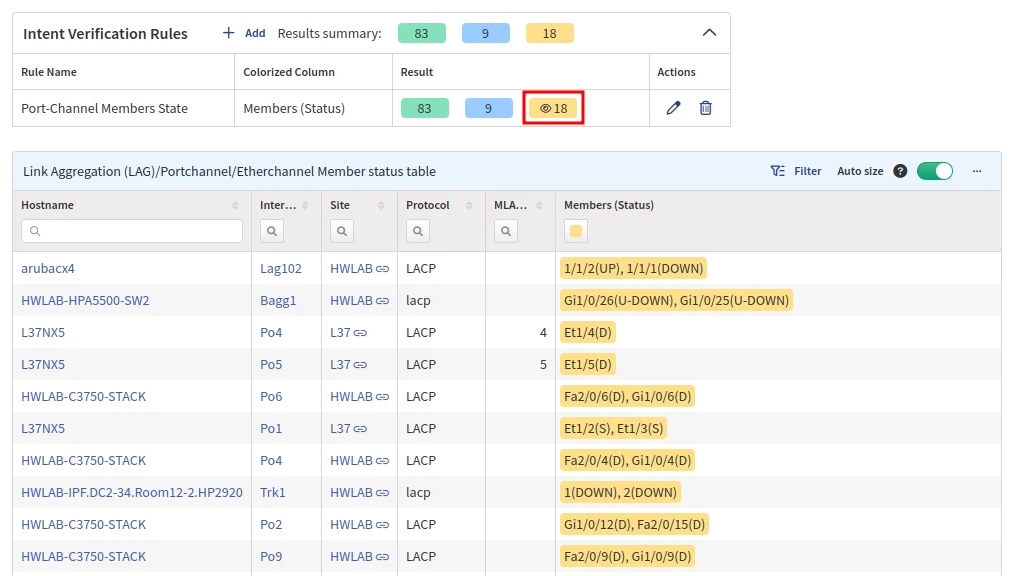
Task: Click the pencil edit rule icon
Action: [673, 108]
